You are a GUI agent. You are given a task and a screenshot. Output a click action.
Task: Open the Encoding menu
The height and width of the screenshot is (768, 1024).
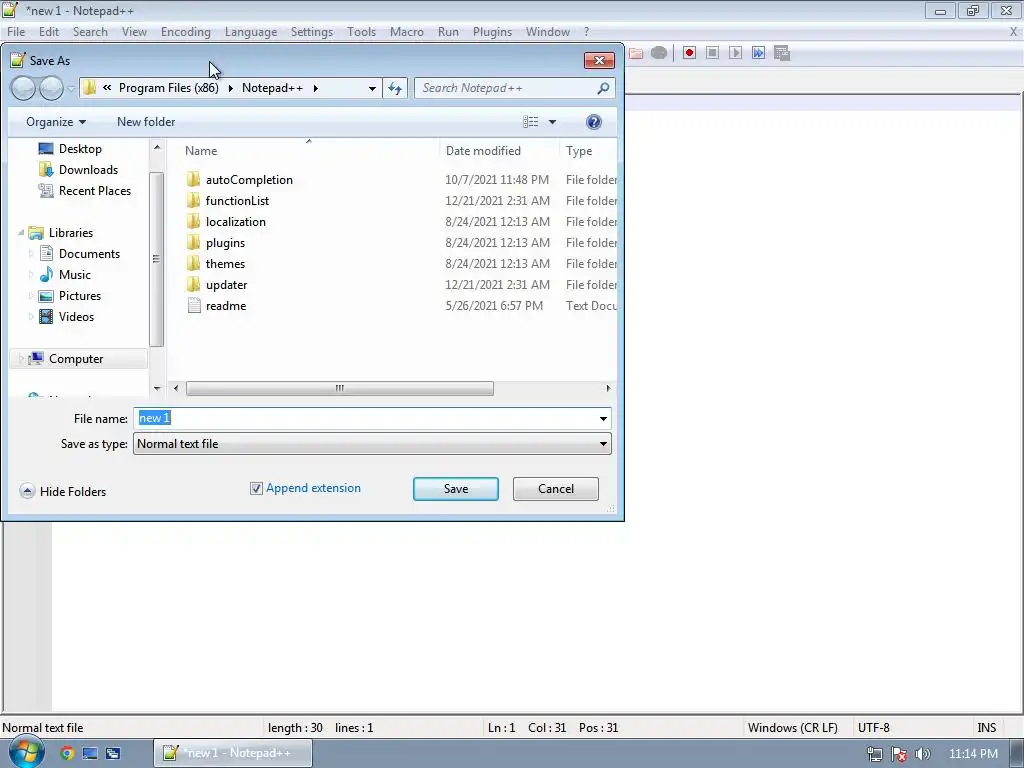pyautogui.click(x=185, y=31)
